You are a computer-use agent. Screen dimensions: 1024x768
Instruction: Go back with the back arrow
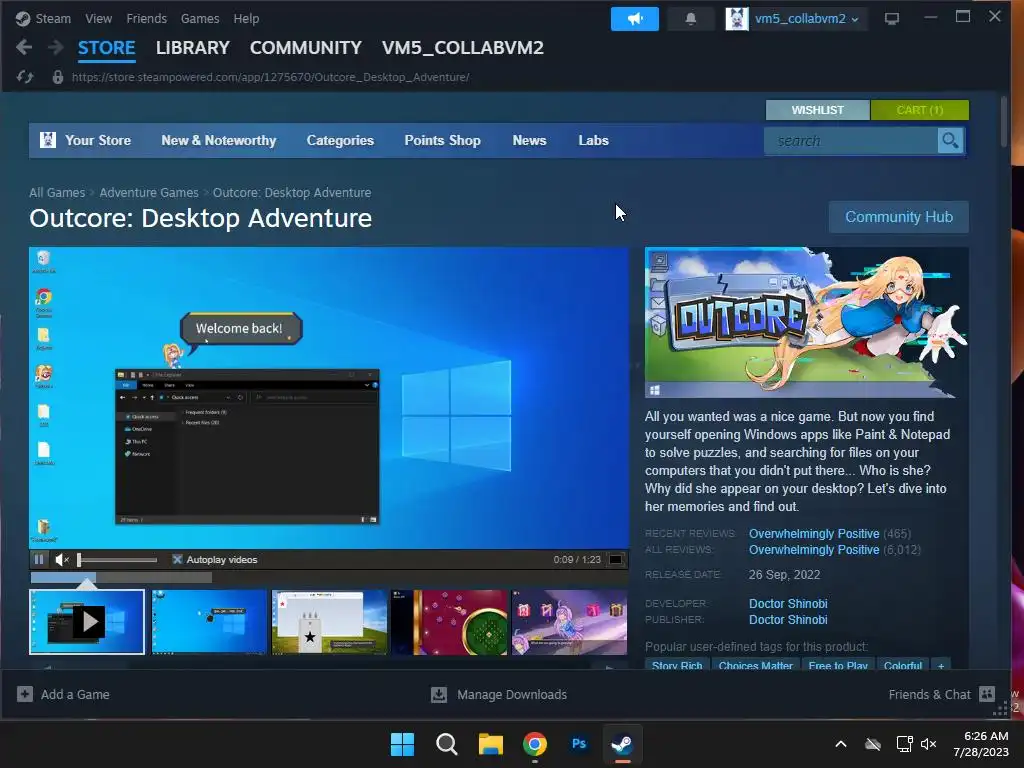coord(24,47)
